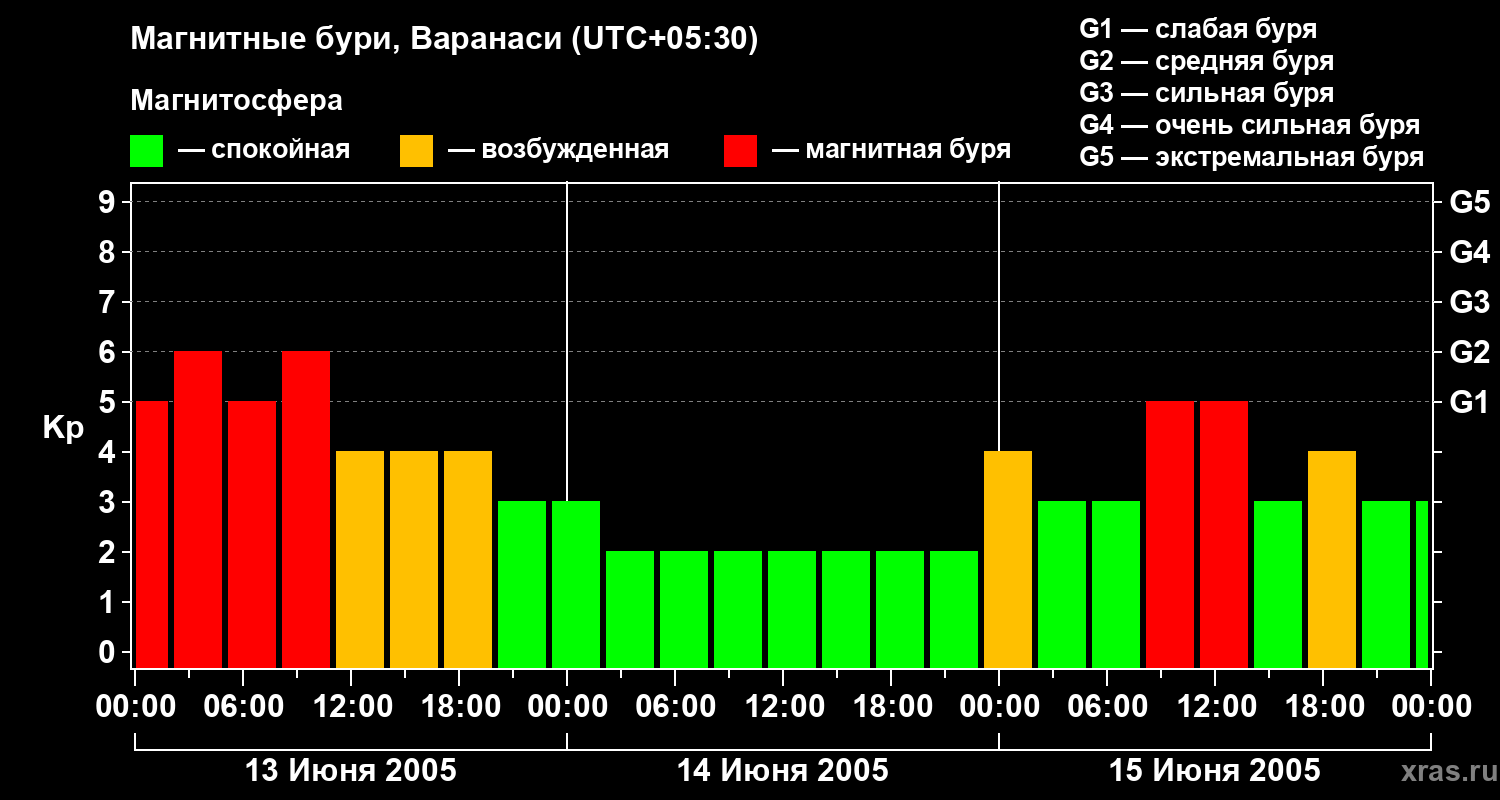Select the green Kp 2 bar over 18:00 on 14 Июня
This screenshot has height=800, width=1500.
coord(900,610)
